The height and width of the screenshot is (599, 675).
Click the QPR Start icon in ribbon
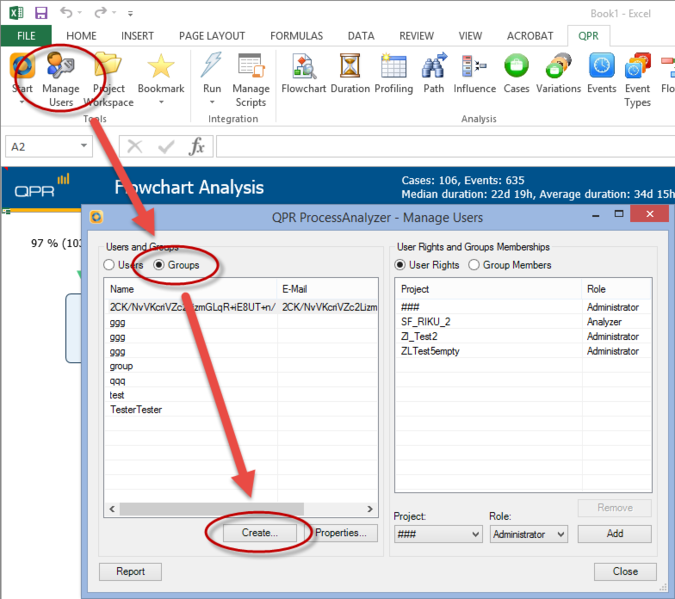point(22,66)
